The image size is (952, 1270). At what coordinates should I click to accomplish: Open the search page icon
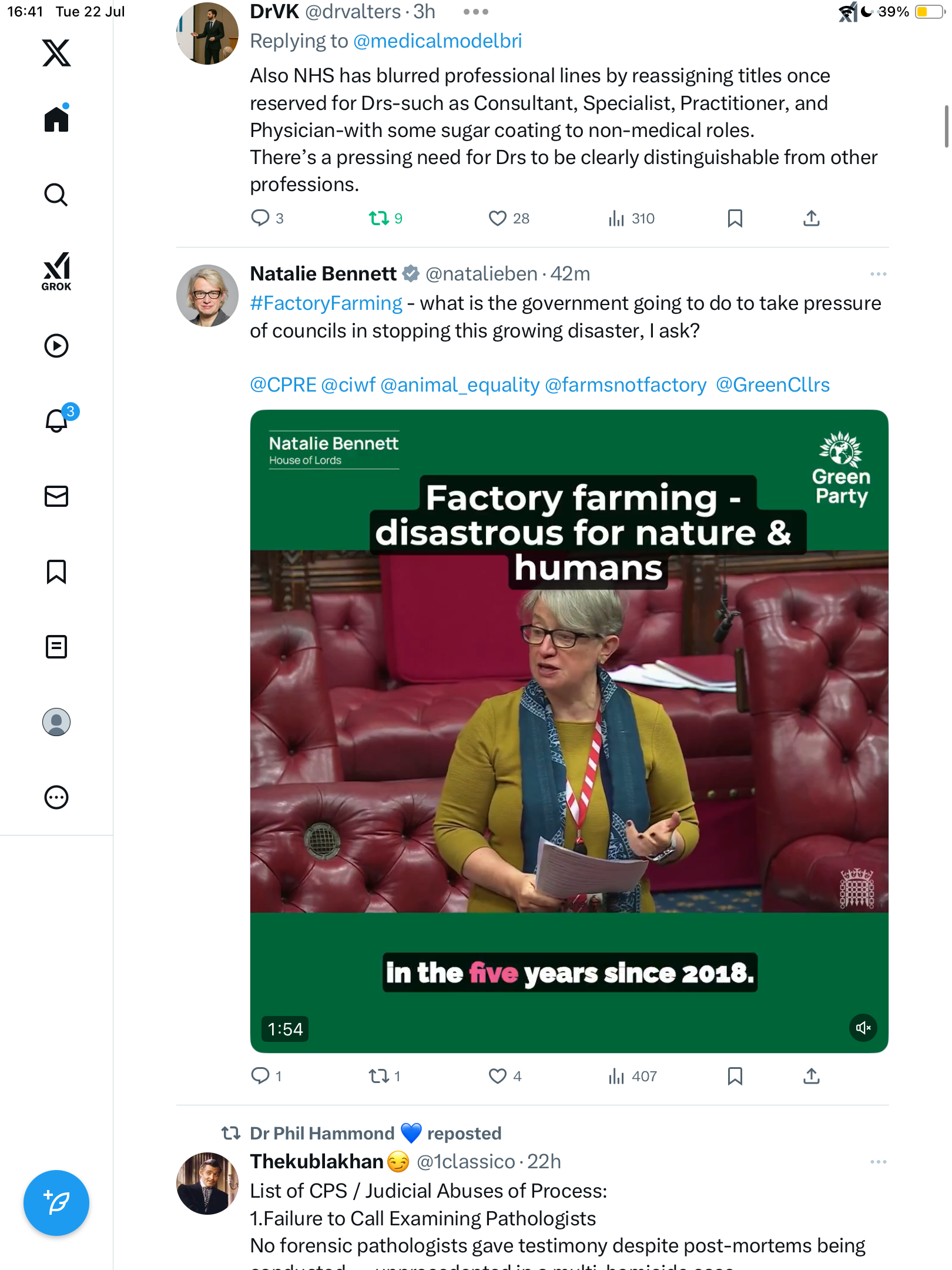tap(56, 195)
